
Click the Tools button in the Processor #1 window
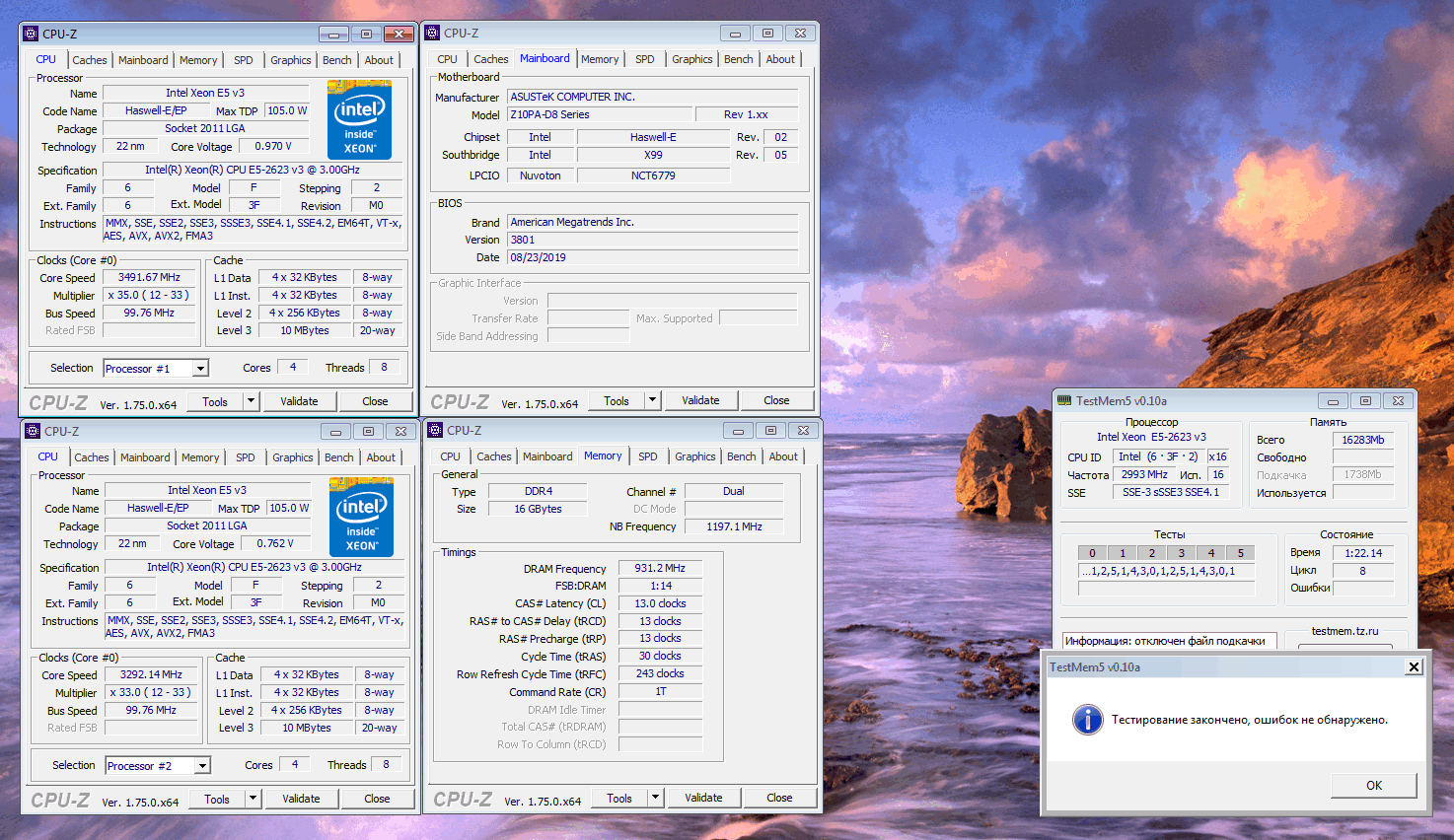click(215, 401)
